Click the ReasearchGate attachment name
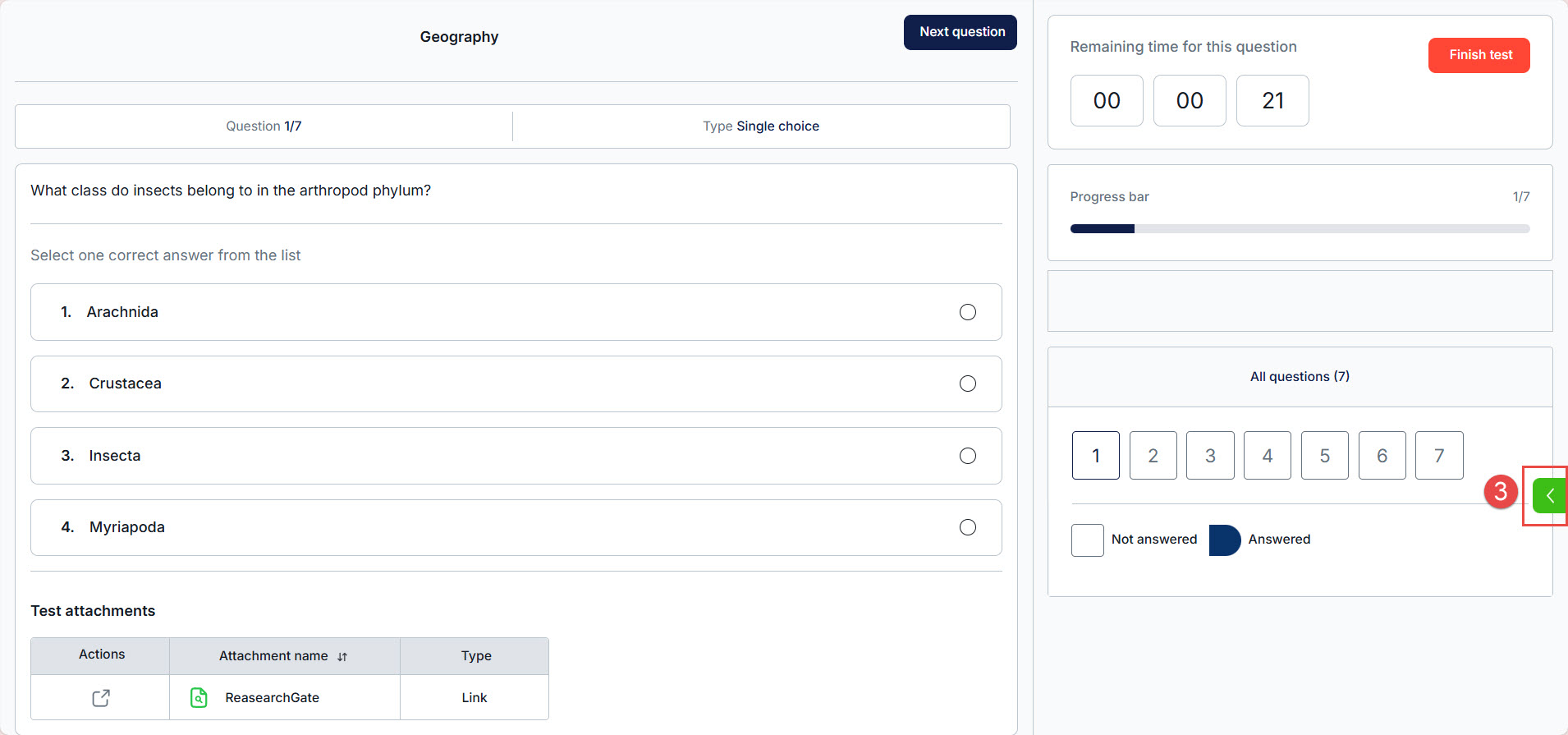The width and height of the screenshot is (1568, 735). tap(272, 698)
